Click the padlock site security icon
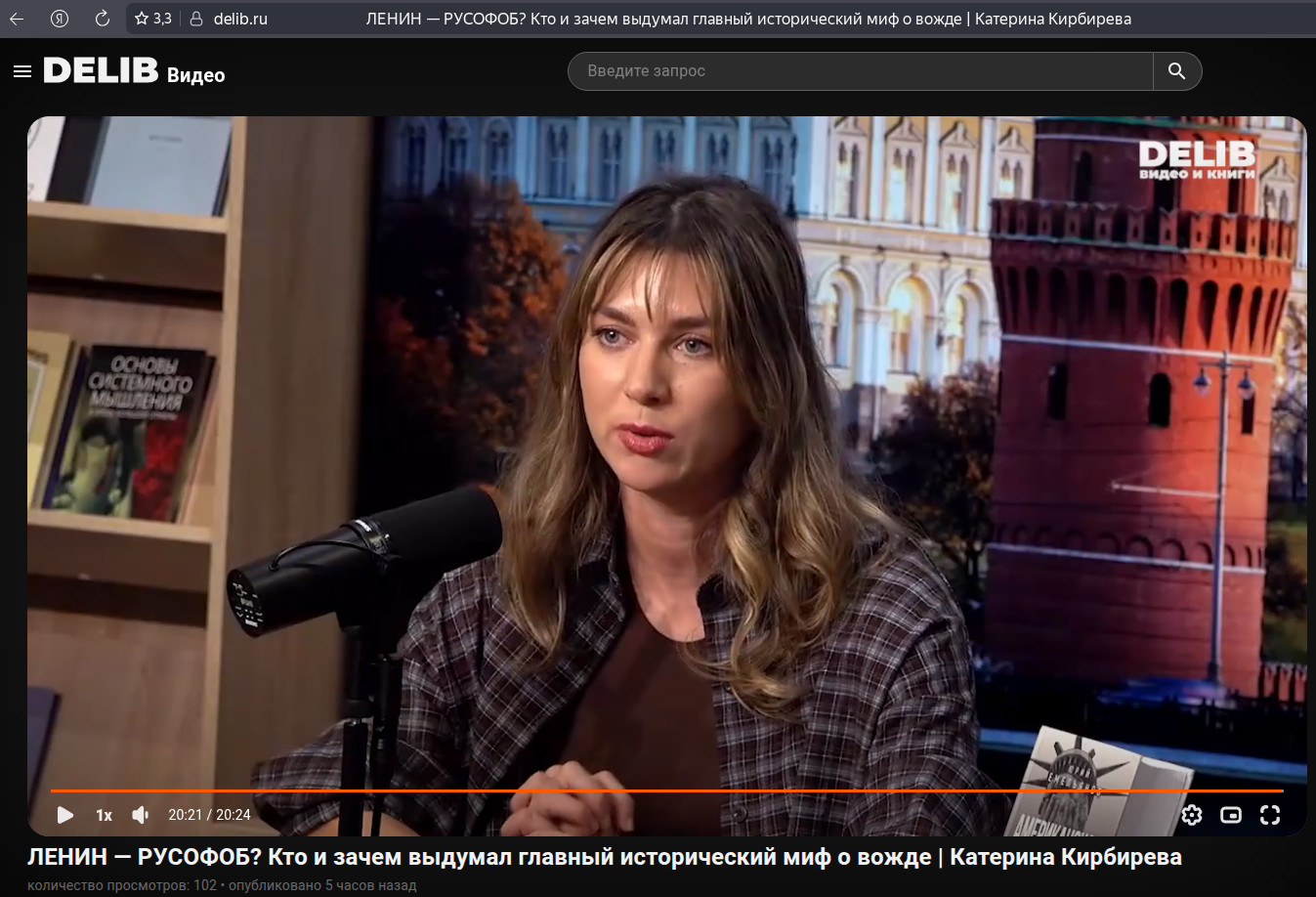The image size is (1316, 897). click(195, 19)
